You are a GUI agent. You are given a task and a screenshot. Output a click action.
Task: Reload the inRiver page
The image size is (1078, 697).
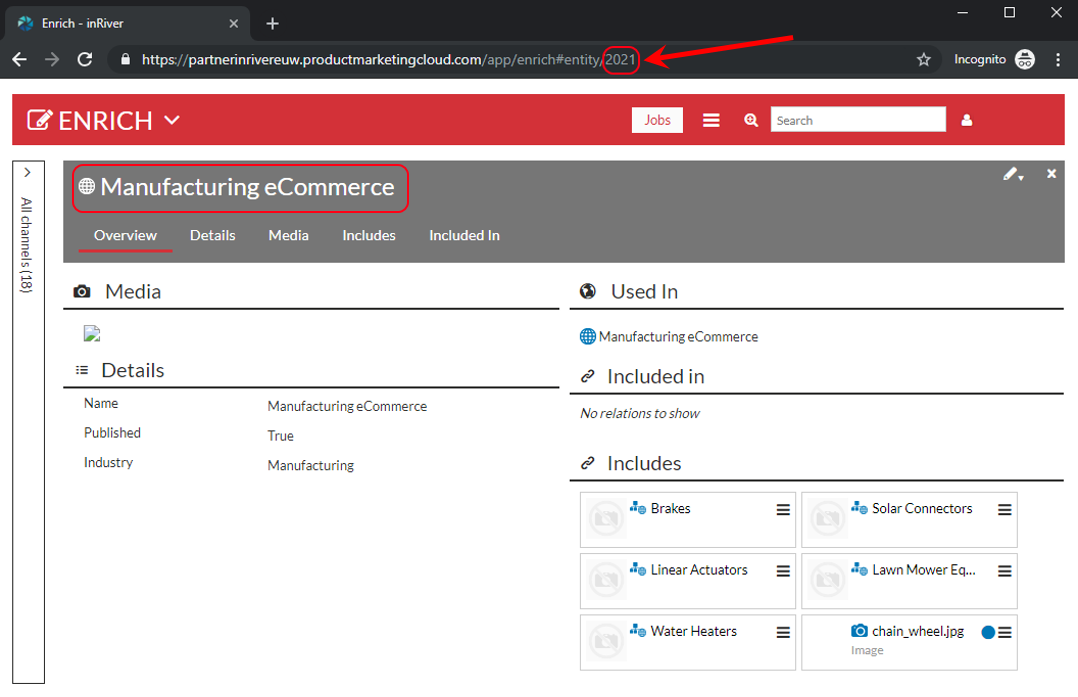point(85,60)
